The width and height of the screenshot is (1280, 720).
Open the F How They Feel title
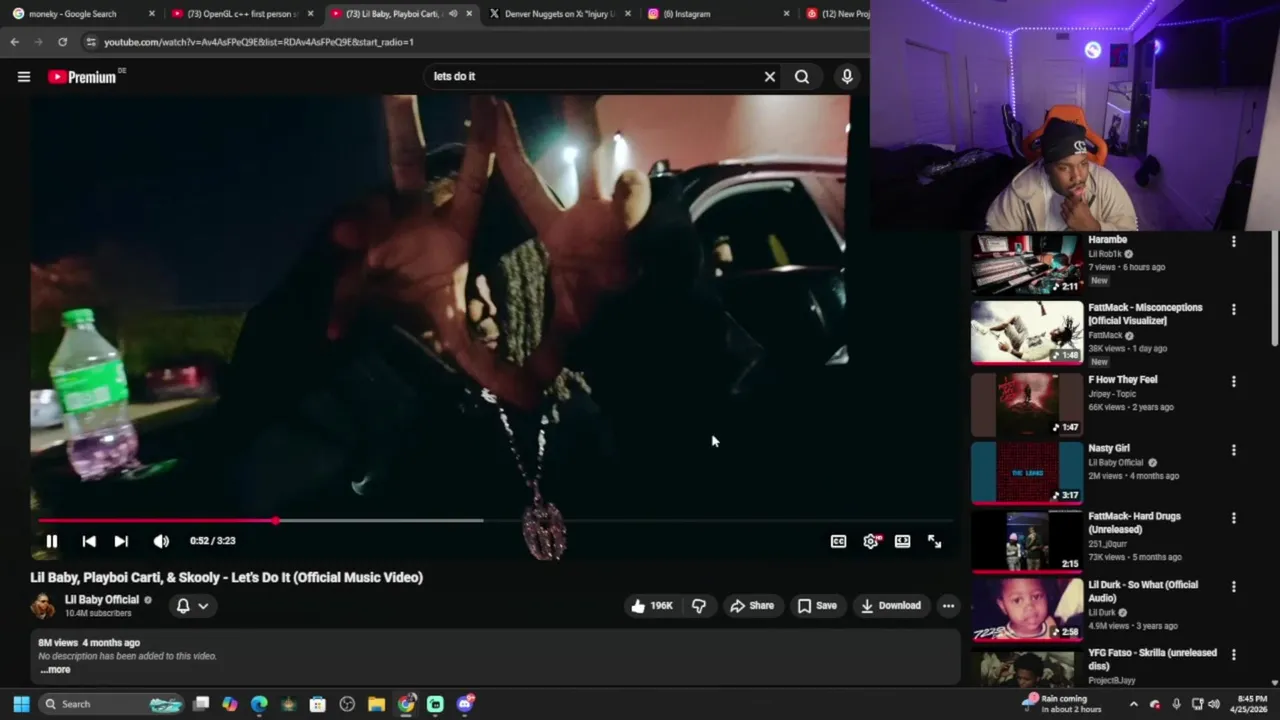point(1122,380)
